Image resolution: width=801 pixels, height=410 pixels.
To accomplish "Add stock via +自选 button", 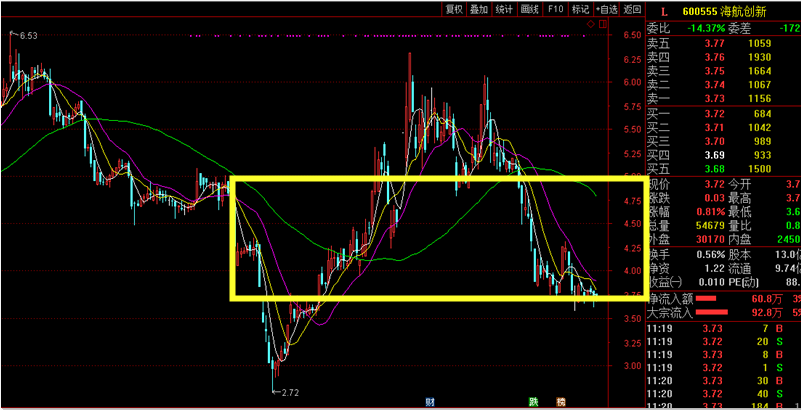I will coord(606,10).
